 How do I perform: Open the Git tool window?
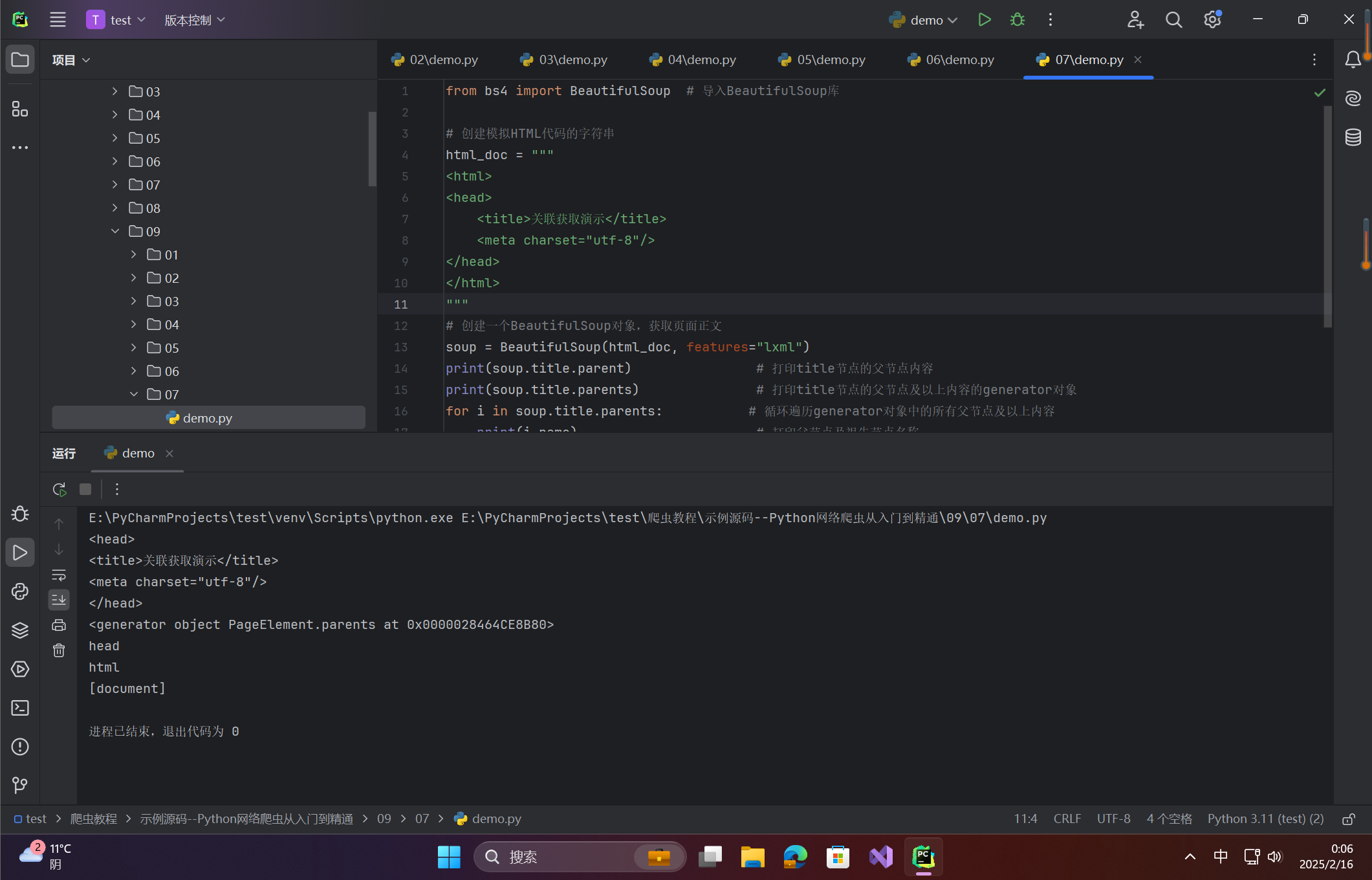20,785
